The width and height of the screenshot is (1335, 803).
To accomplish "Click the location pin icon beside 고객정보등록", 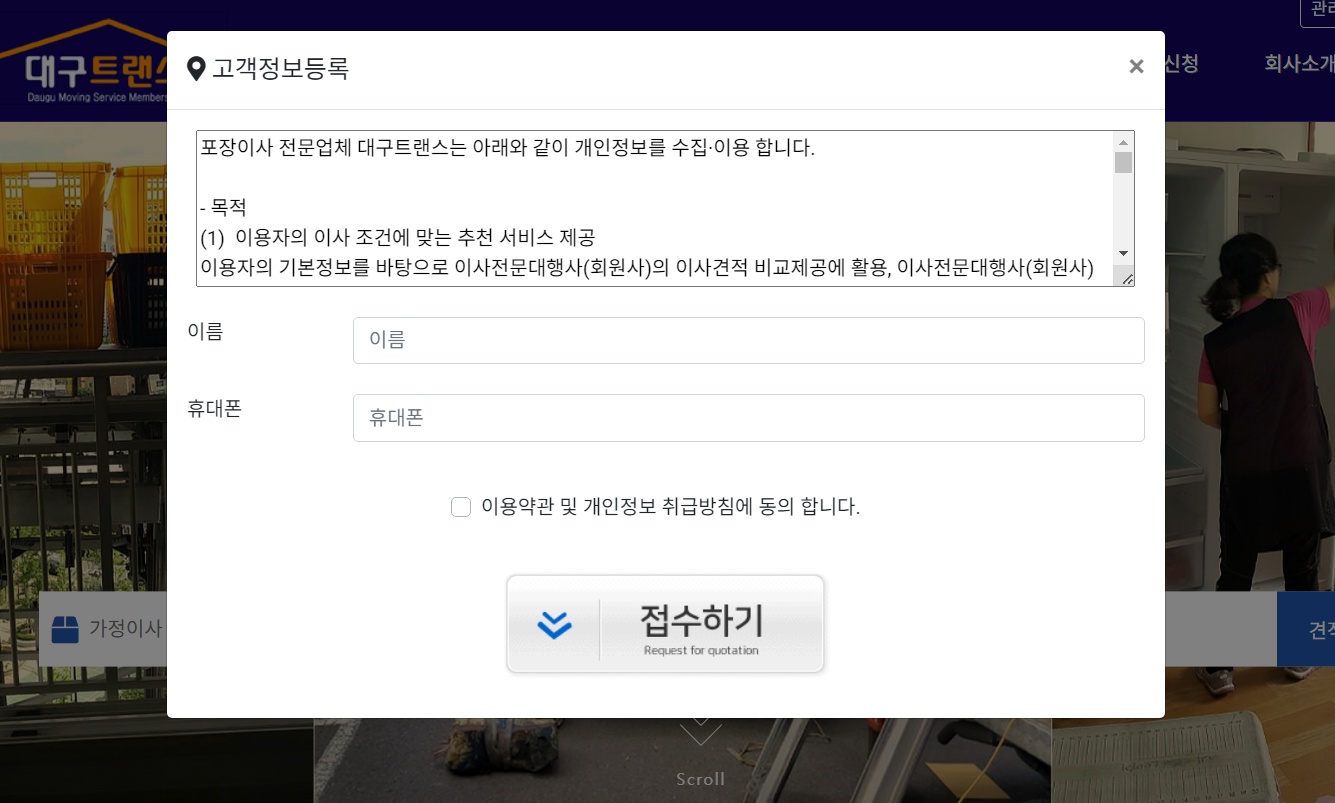I will (197, 69).
